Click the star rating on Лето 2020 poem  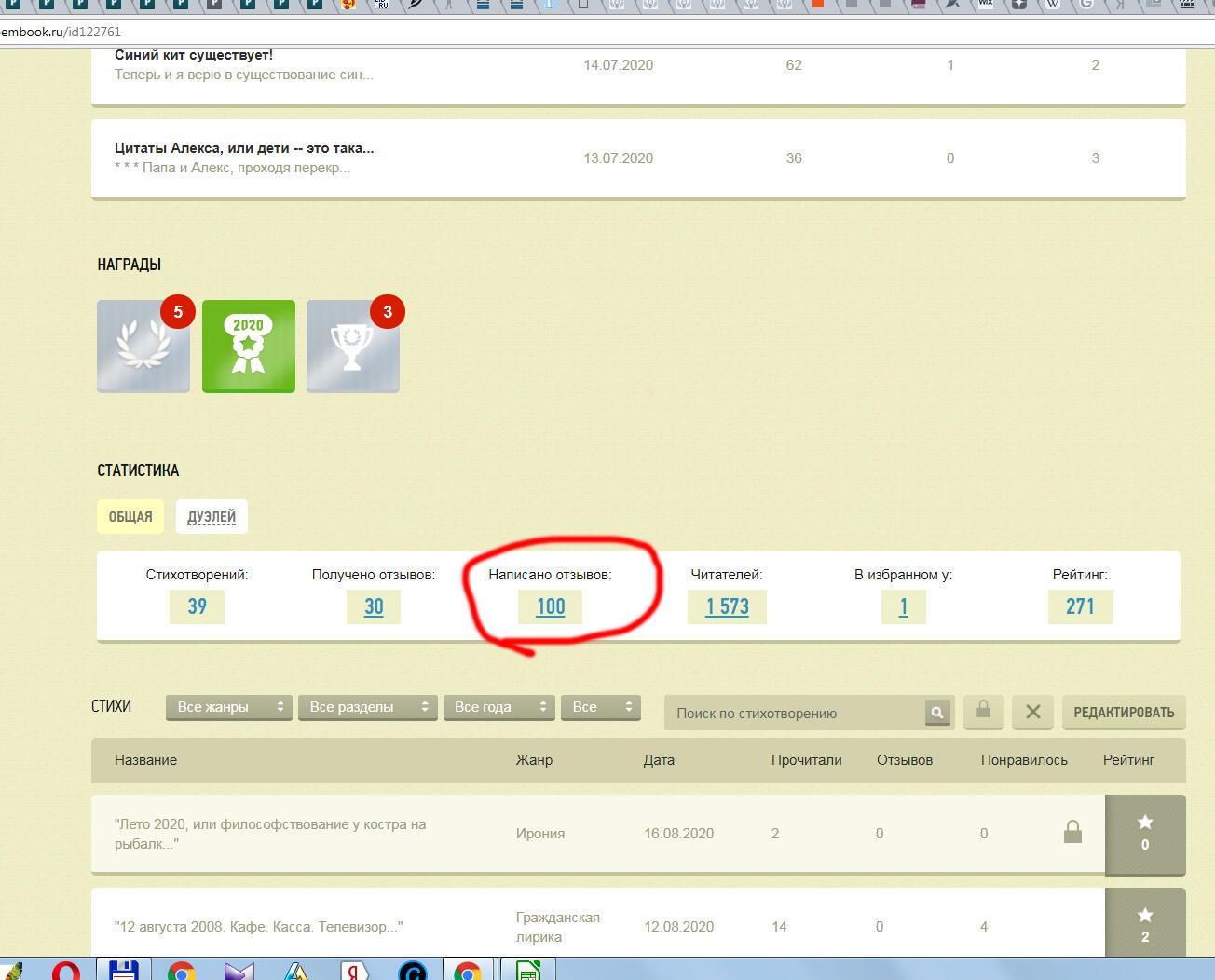[1145, 833]
